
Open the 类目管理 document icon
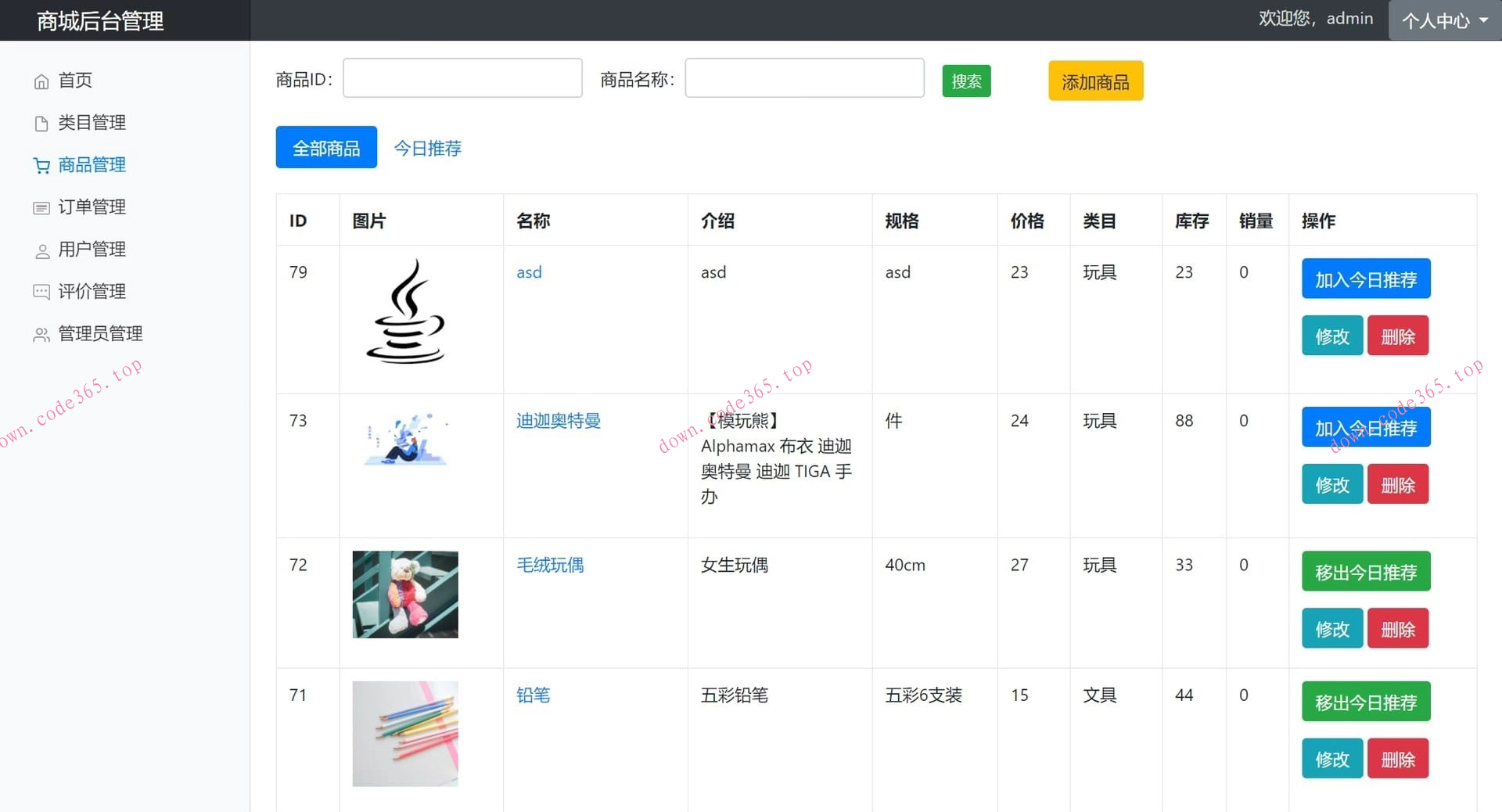pyautogui.click(x=41, y=123)
